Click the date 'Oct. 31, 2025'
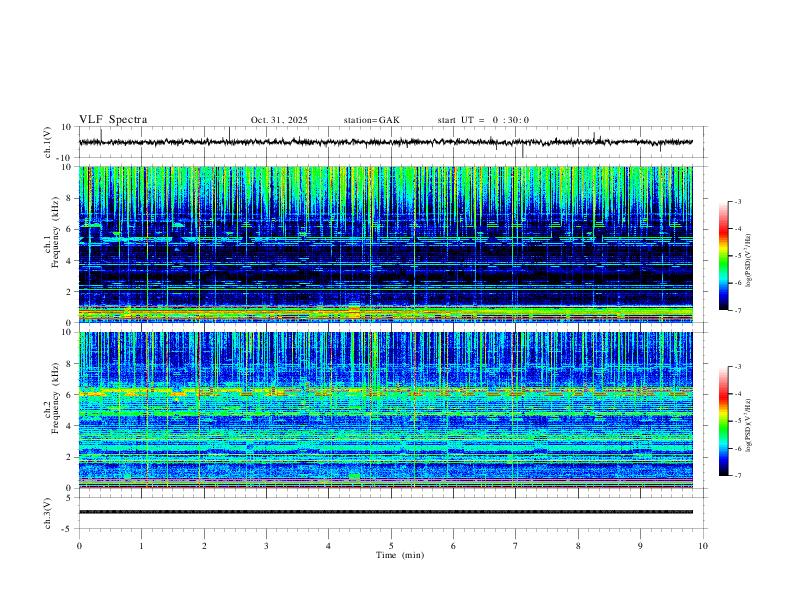The height and width of the screenshot is (612, 792). [x=279, y=120]
